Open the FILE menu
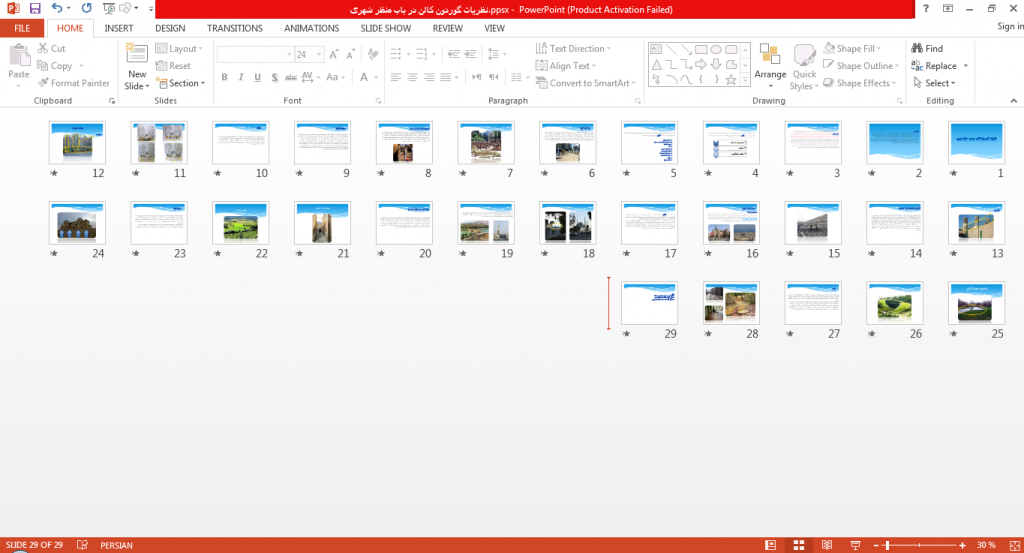Screen dimensions: 1024x553 pos(22,28)
